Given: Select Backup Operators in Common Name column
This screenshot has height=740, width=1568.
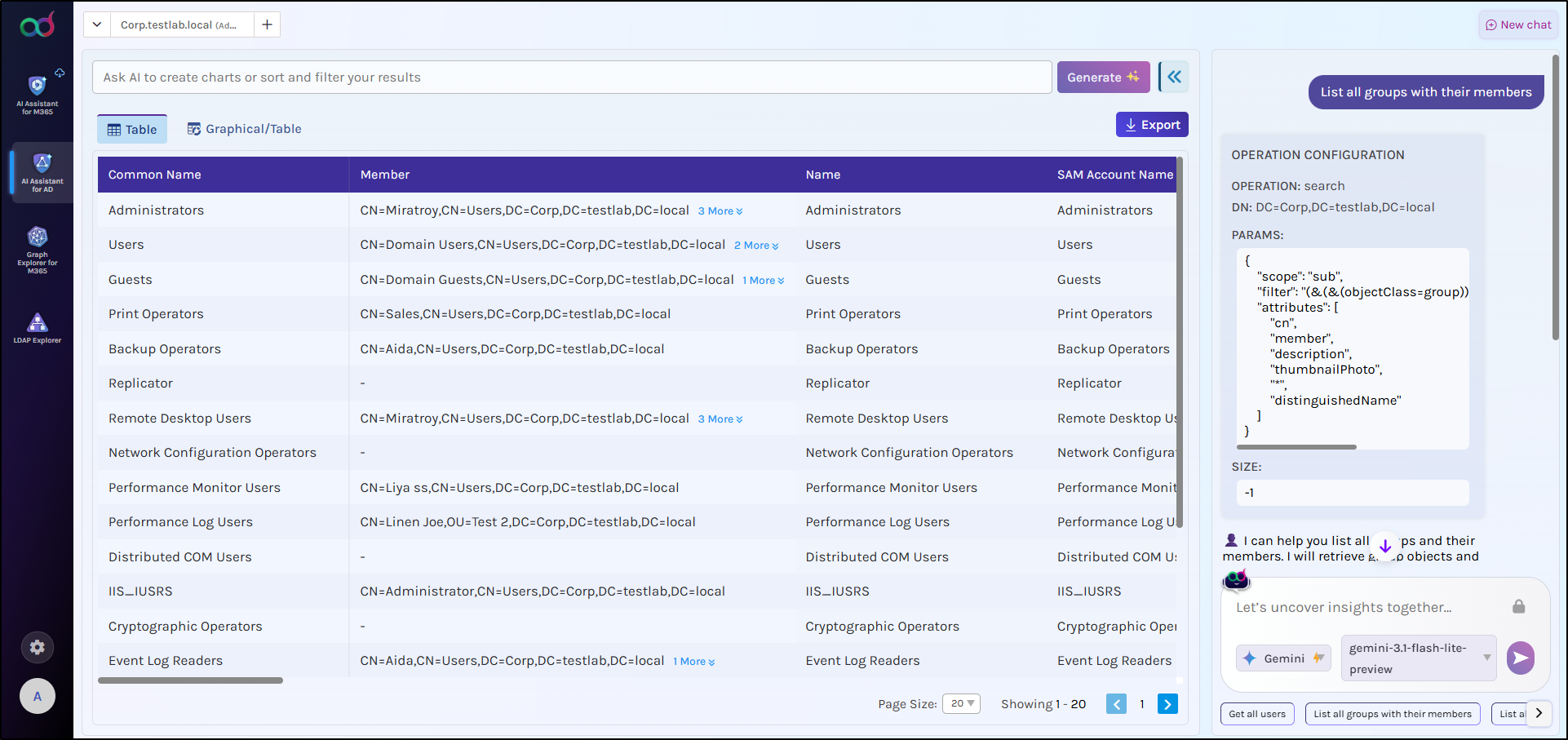Looking at the screenshot, I should pyautogui.click(x=165, y=349).
